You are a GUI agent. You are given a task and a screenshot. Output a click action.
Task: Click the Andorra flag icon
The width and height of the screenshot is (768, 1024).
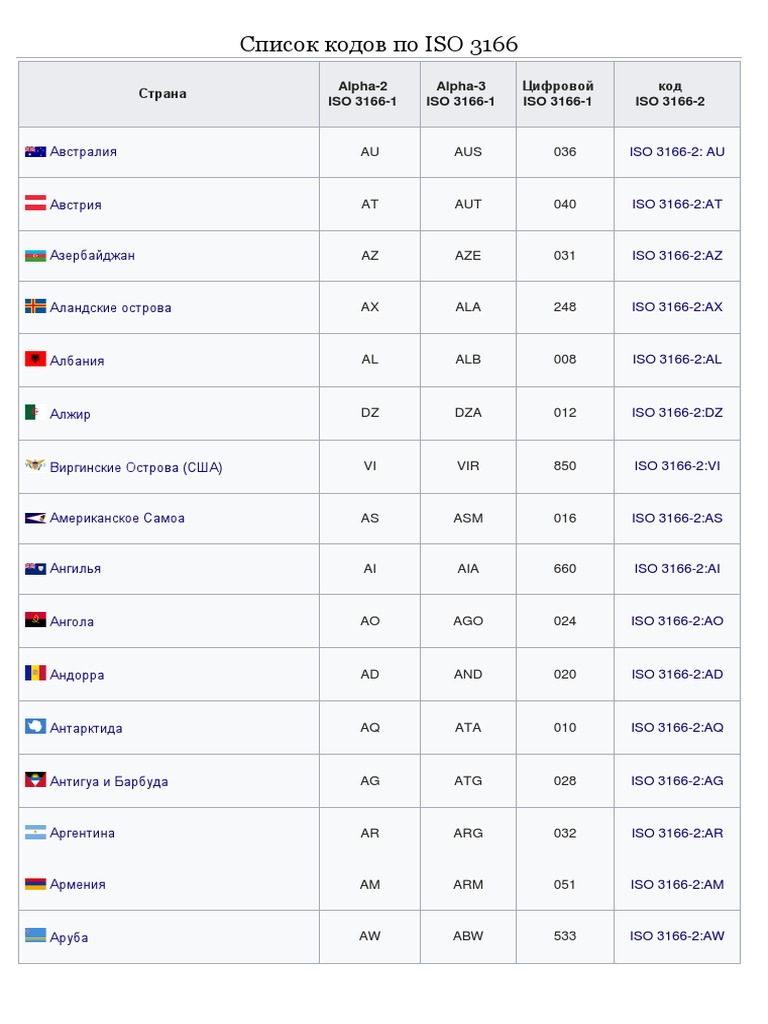point(36,674)
